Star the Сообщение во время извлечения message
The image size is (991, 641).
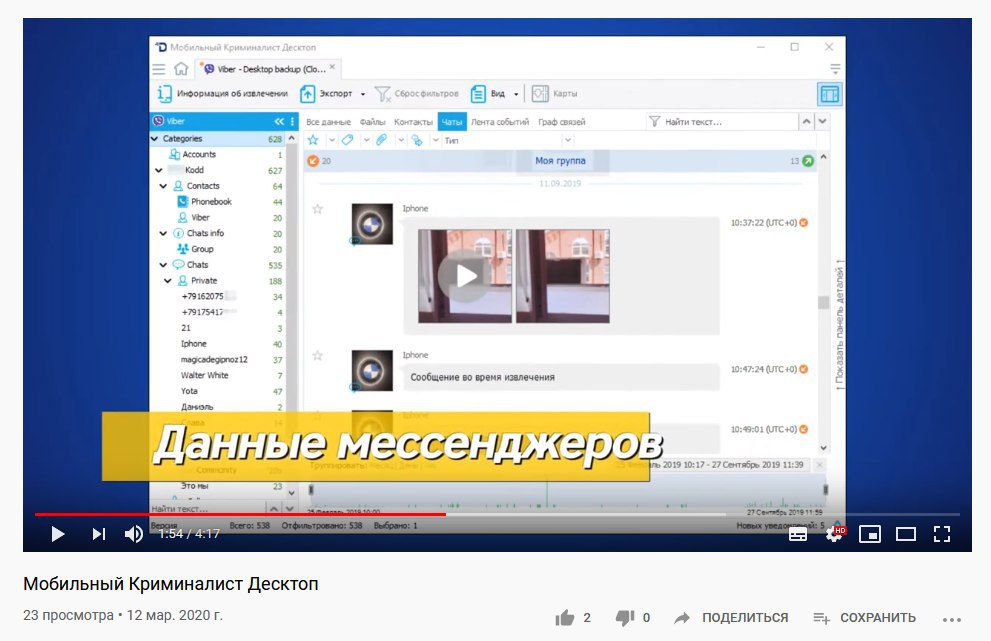[x=318, y=356]
